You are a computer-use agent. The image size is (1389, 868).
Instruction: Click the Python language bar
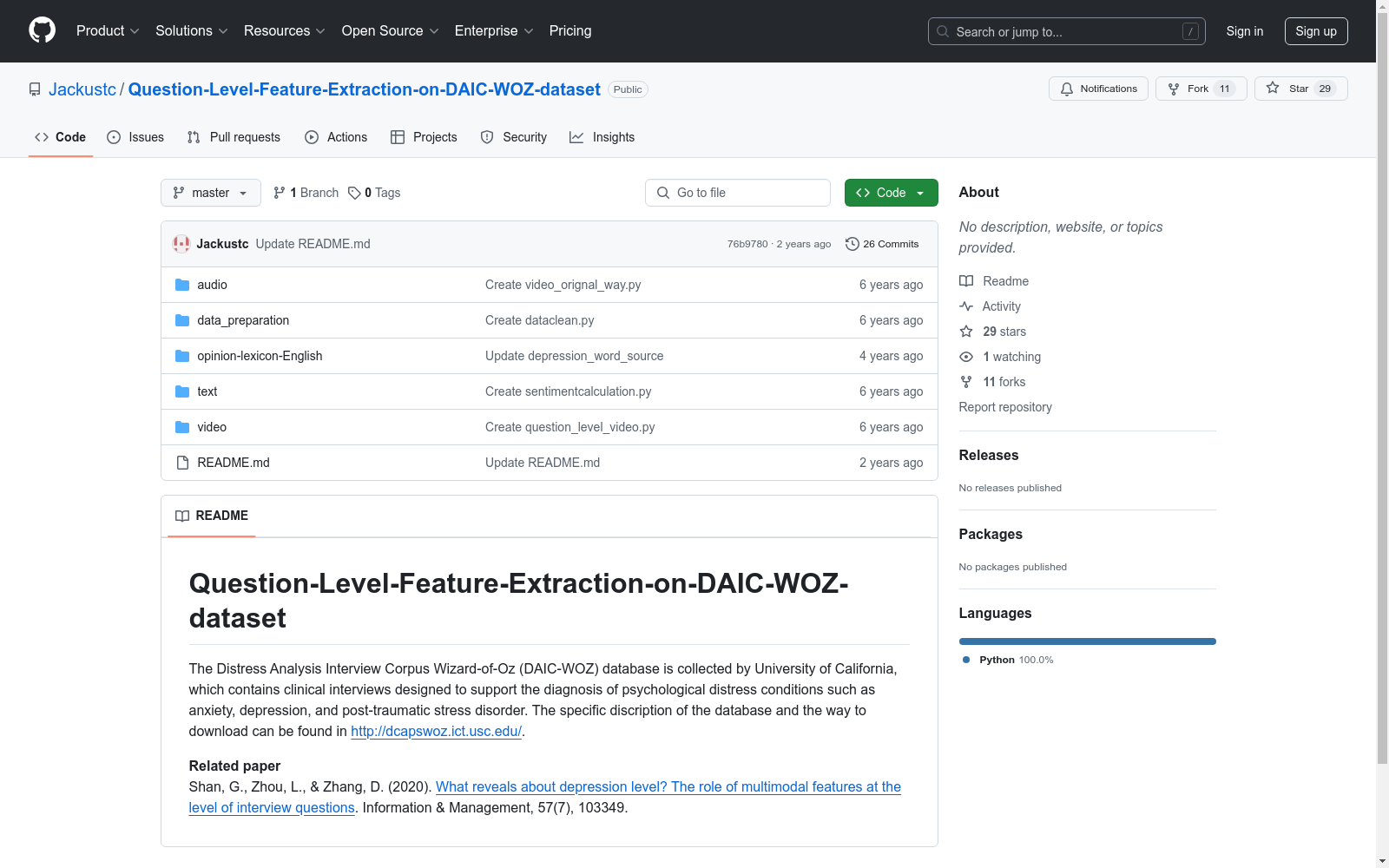(1087, 641)
